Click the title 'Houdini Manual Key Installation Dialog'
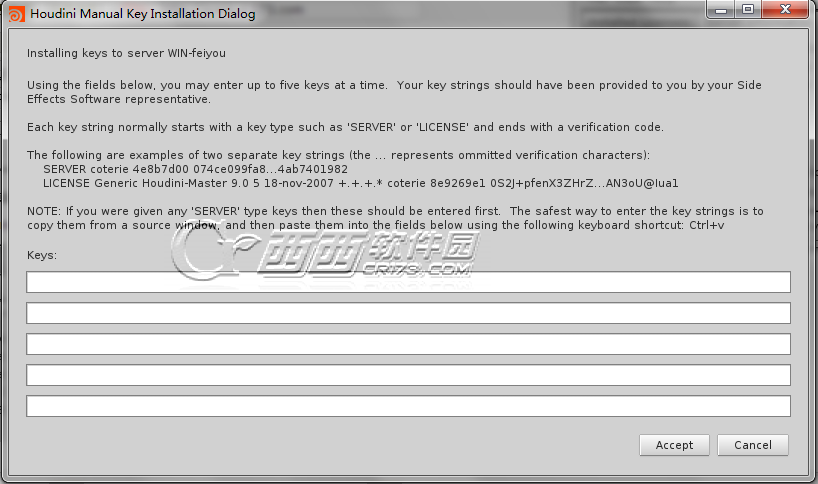 coord(143,14)
